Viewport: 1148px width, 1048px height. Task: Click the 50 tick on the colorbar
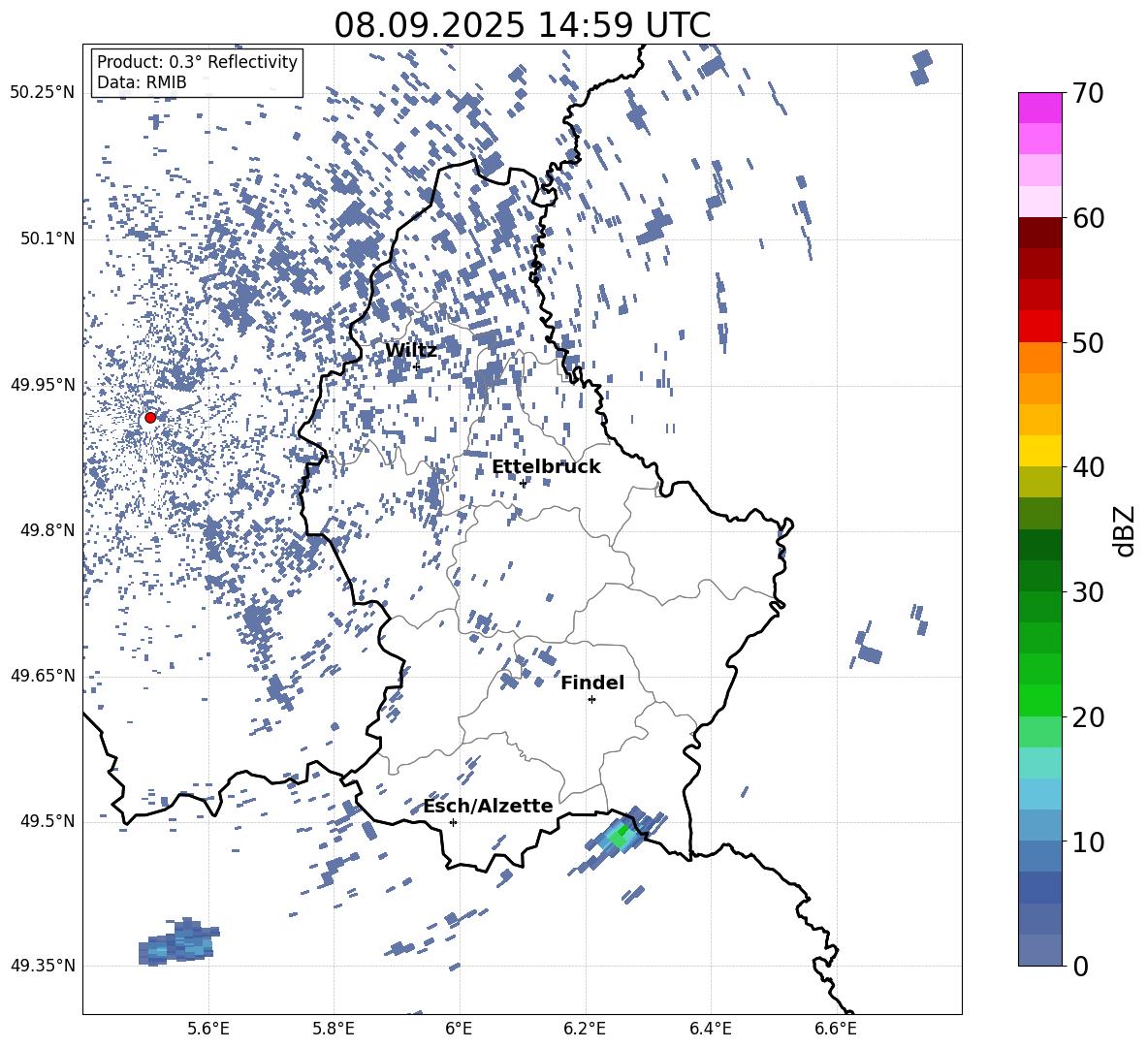[1087, 342]
